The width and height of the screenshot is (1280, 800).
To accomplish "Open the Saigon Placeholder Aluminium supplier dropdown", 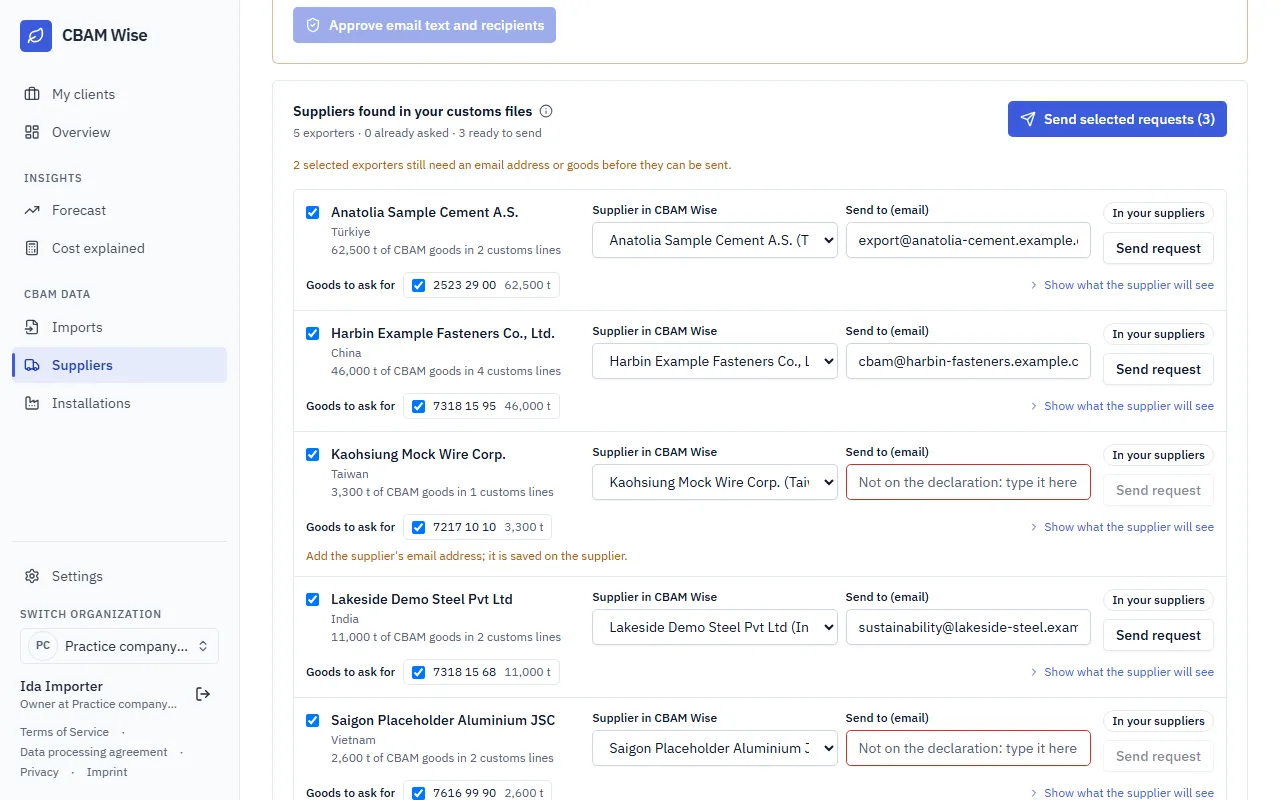I will point(715,748).
